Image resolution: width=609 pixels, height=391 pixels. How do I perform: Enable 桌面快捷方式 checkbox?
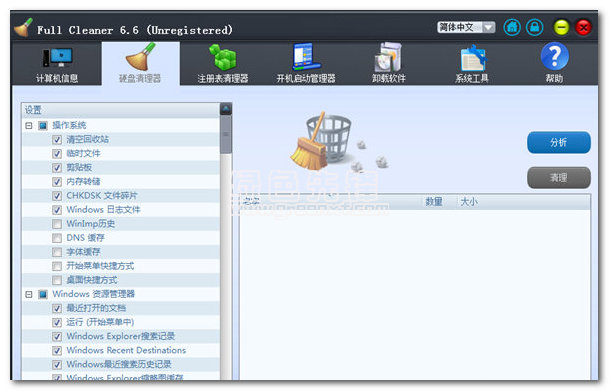(x=57, y=280)
